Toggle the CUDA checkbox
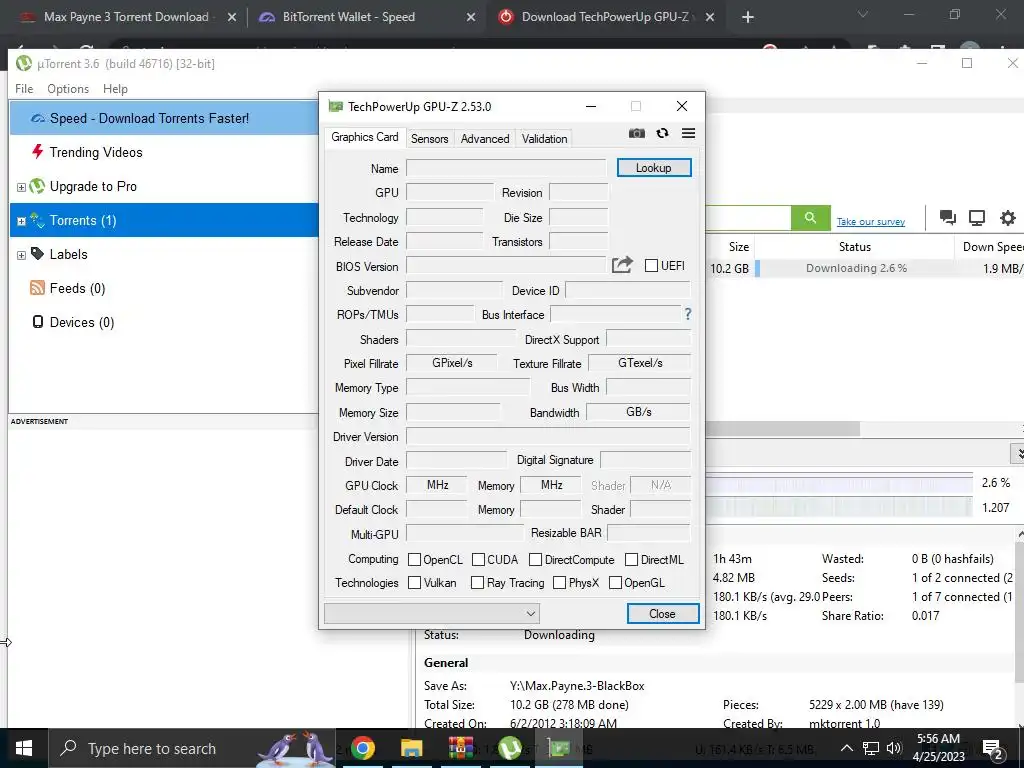Image resolution: width=1024 pixels, height=768 pixels. click(x=478, y=560)
